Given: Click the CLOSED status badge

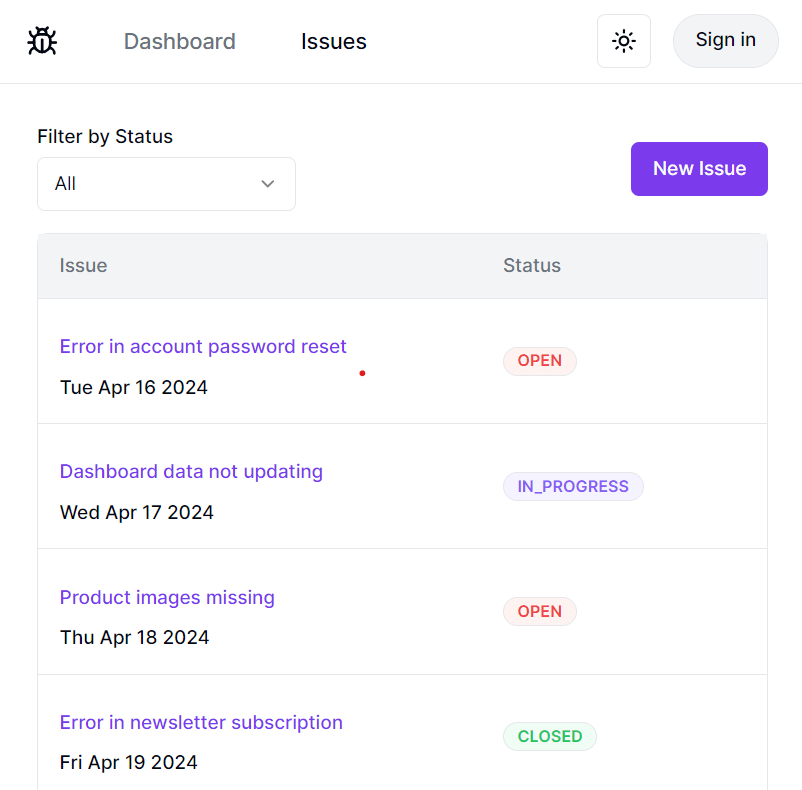Looking at the screenshot, I should coord(550,736).
